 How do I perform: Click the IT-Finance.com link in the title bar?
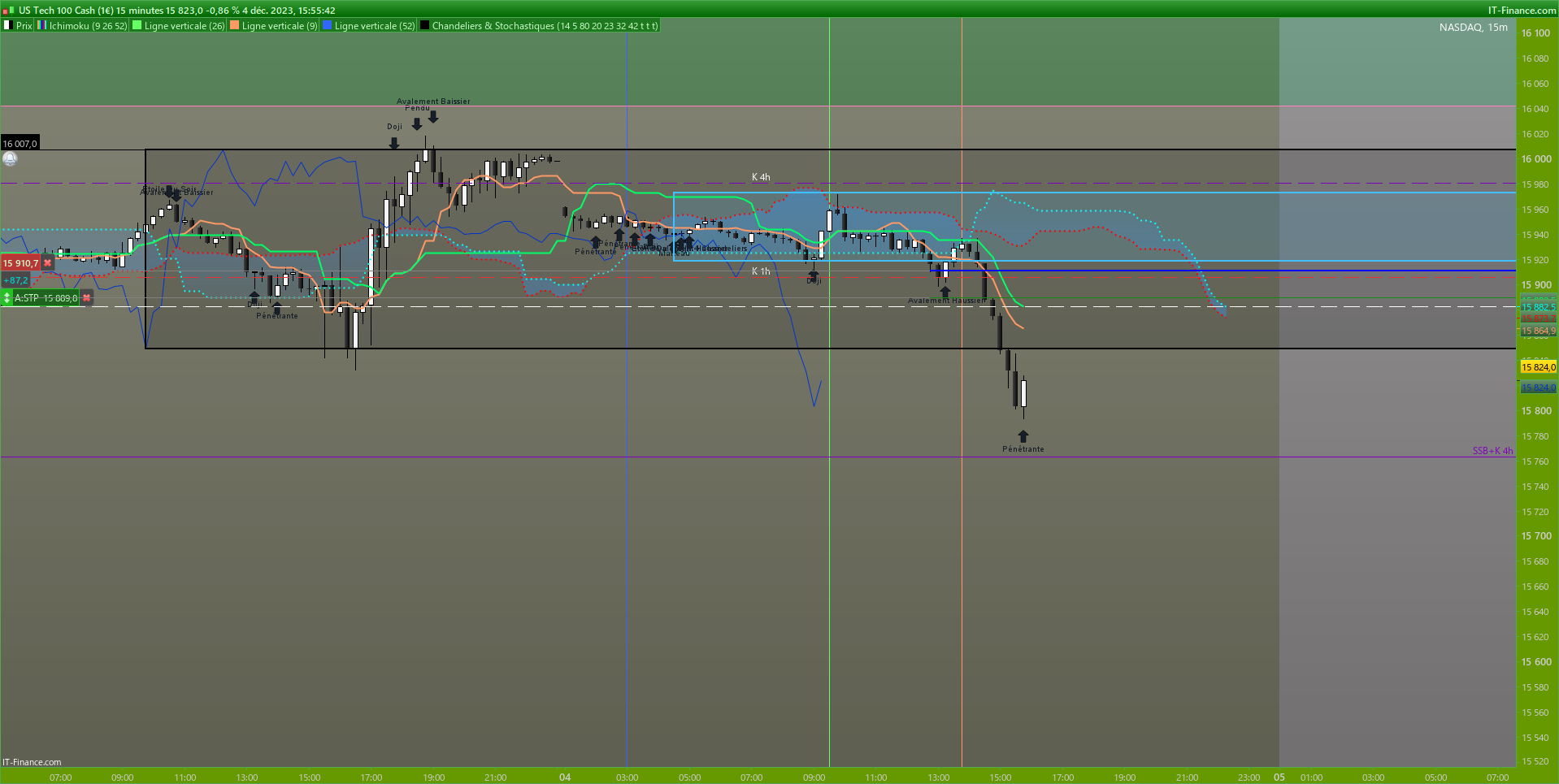click(x=1522, y=10)
